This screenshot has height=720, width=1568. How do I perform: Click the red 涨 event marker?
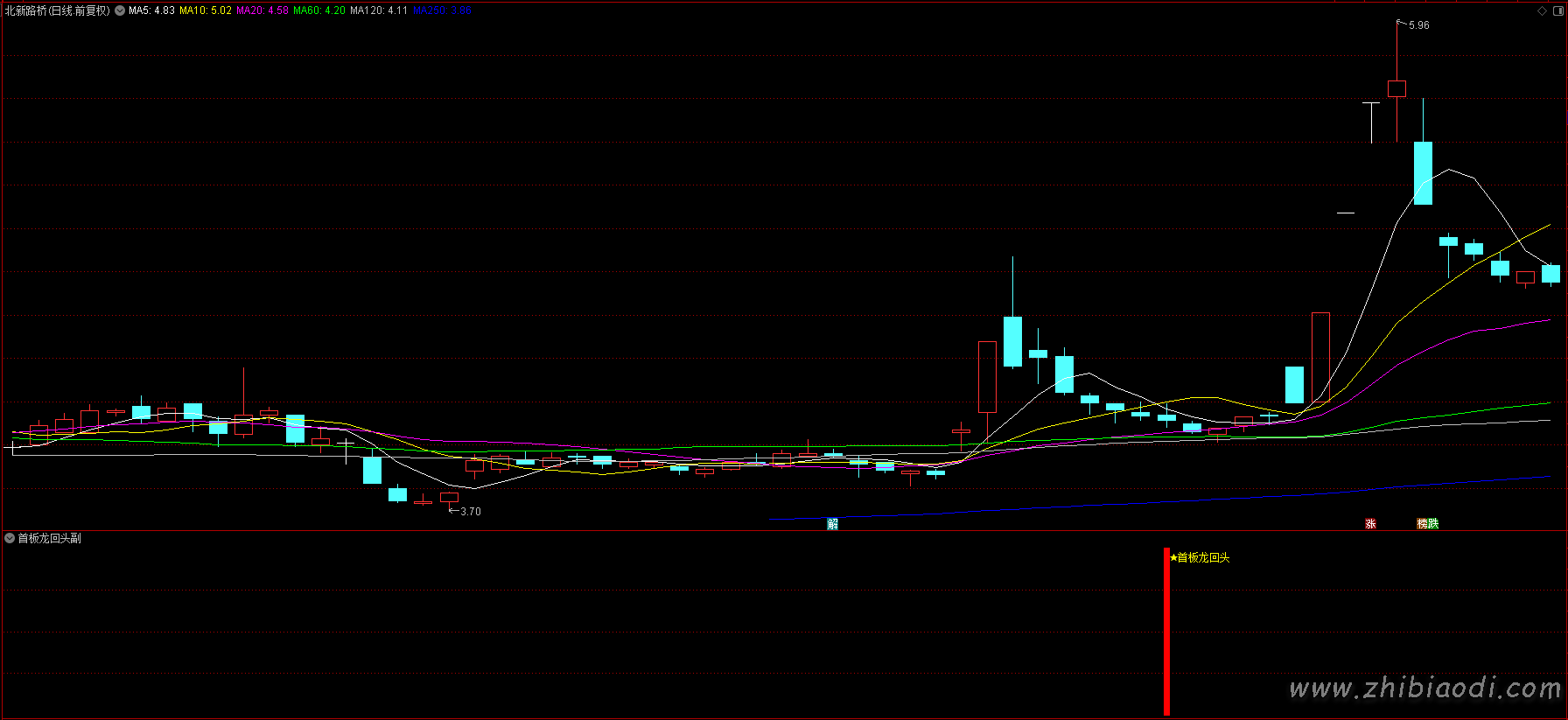(1370, 524)
